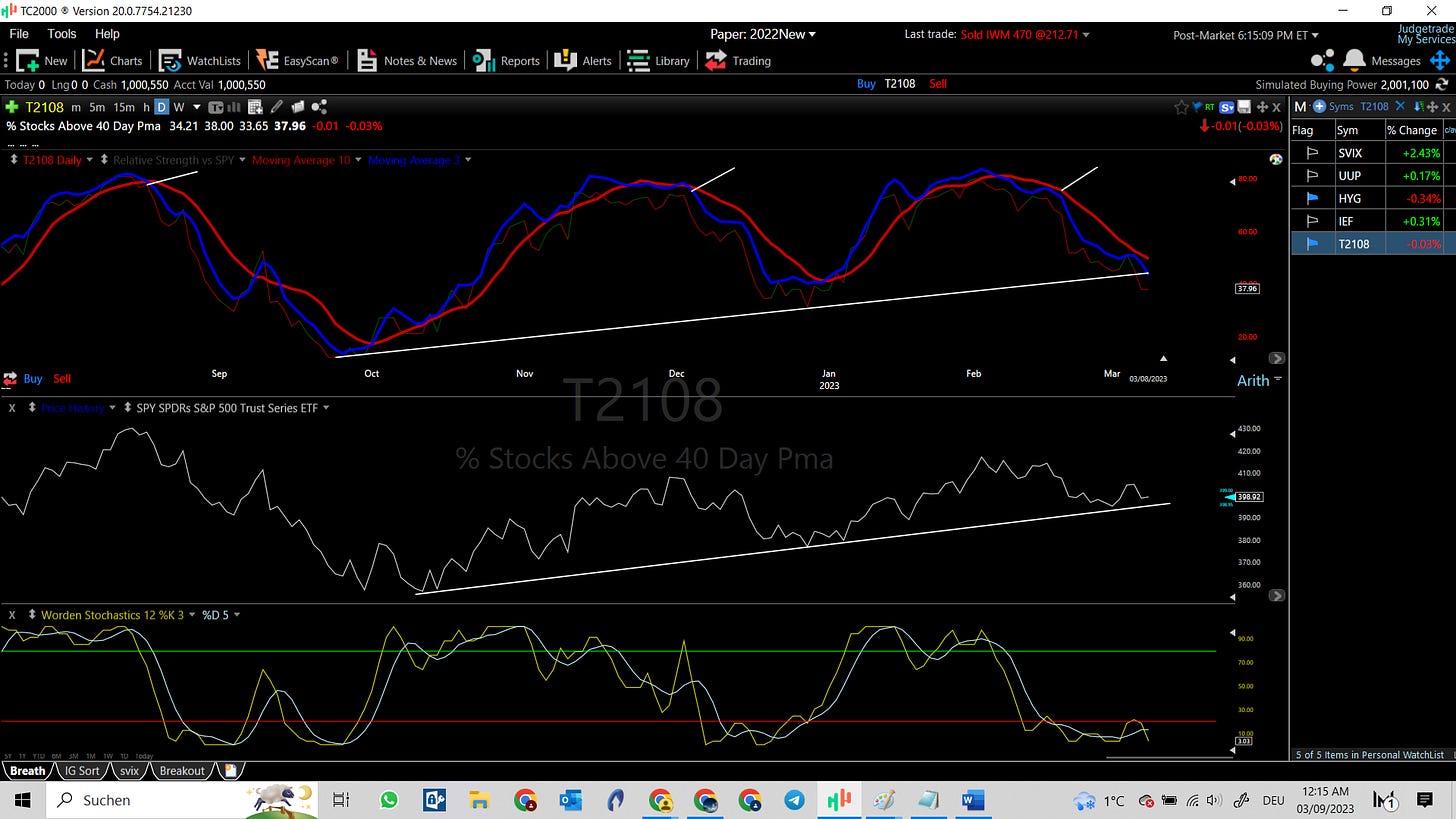Toggle the Arith scaling option
1456x819 pixels.
click(1253, 380)
